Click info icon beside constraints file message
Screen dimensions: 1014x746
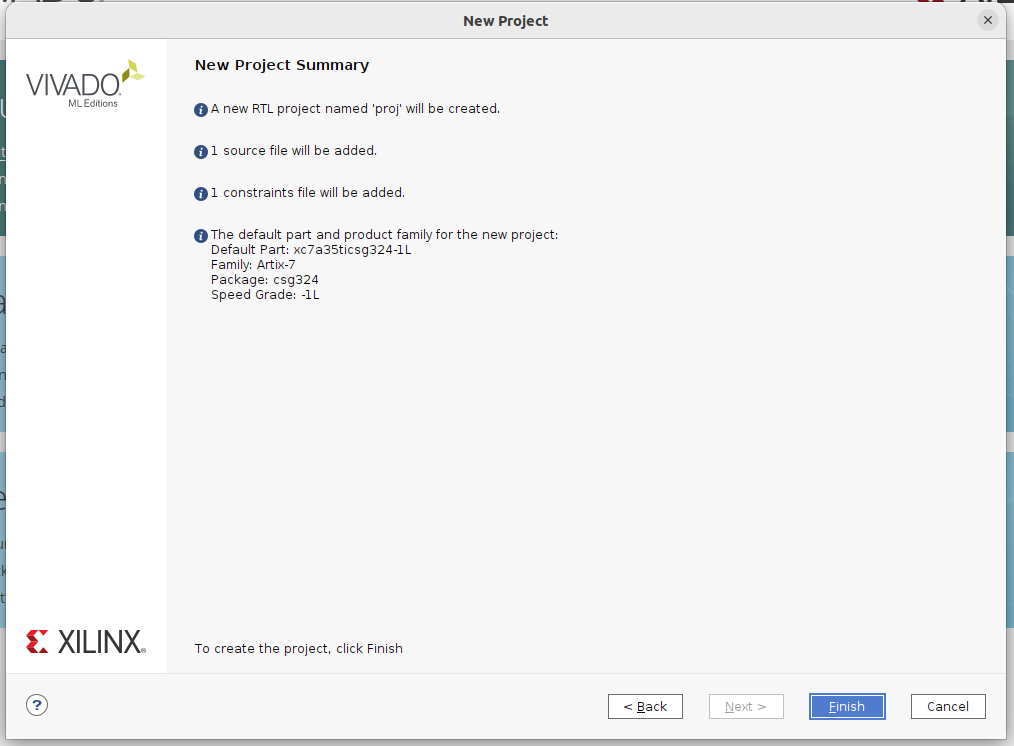[201, 193]
